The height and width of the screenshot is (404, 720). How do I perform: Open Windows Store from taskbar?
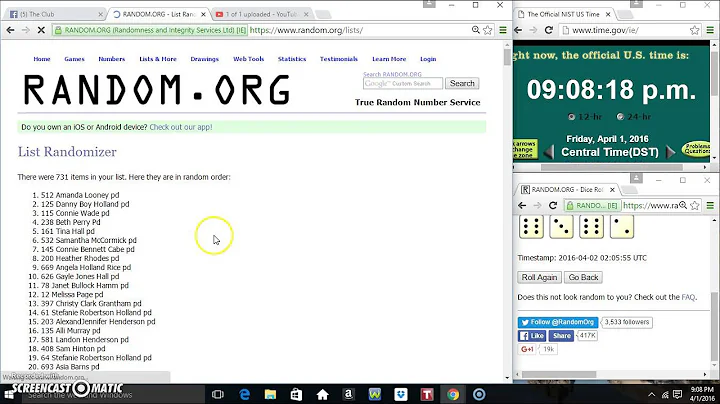coord(296,394)
